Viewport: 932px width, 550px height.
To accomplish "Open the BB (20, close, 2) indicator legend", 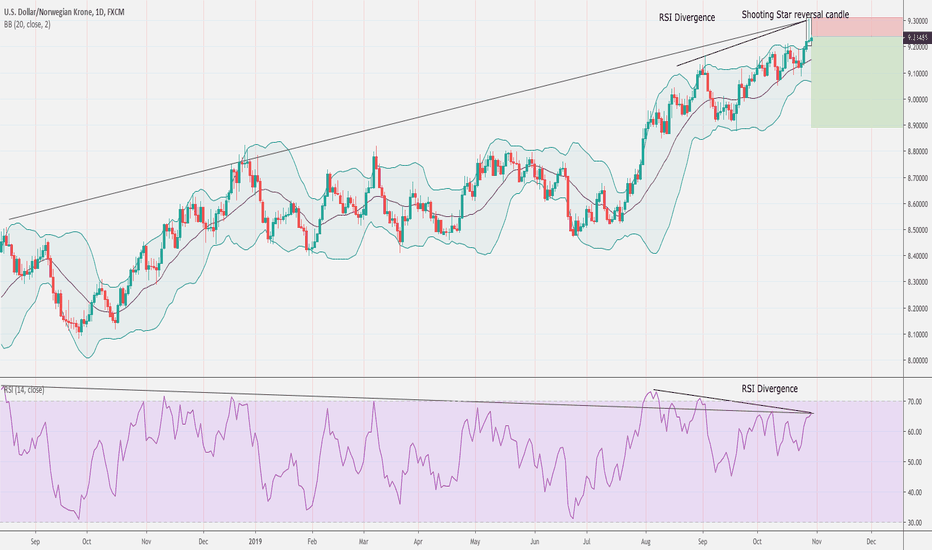I will pos(27,24).
